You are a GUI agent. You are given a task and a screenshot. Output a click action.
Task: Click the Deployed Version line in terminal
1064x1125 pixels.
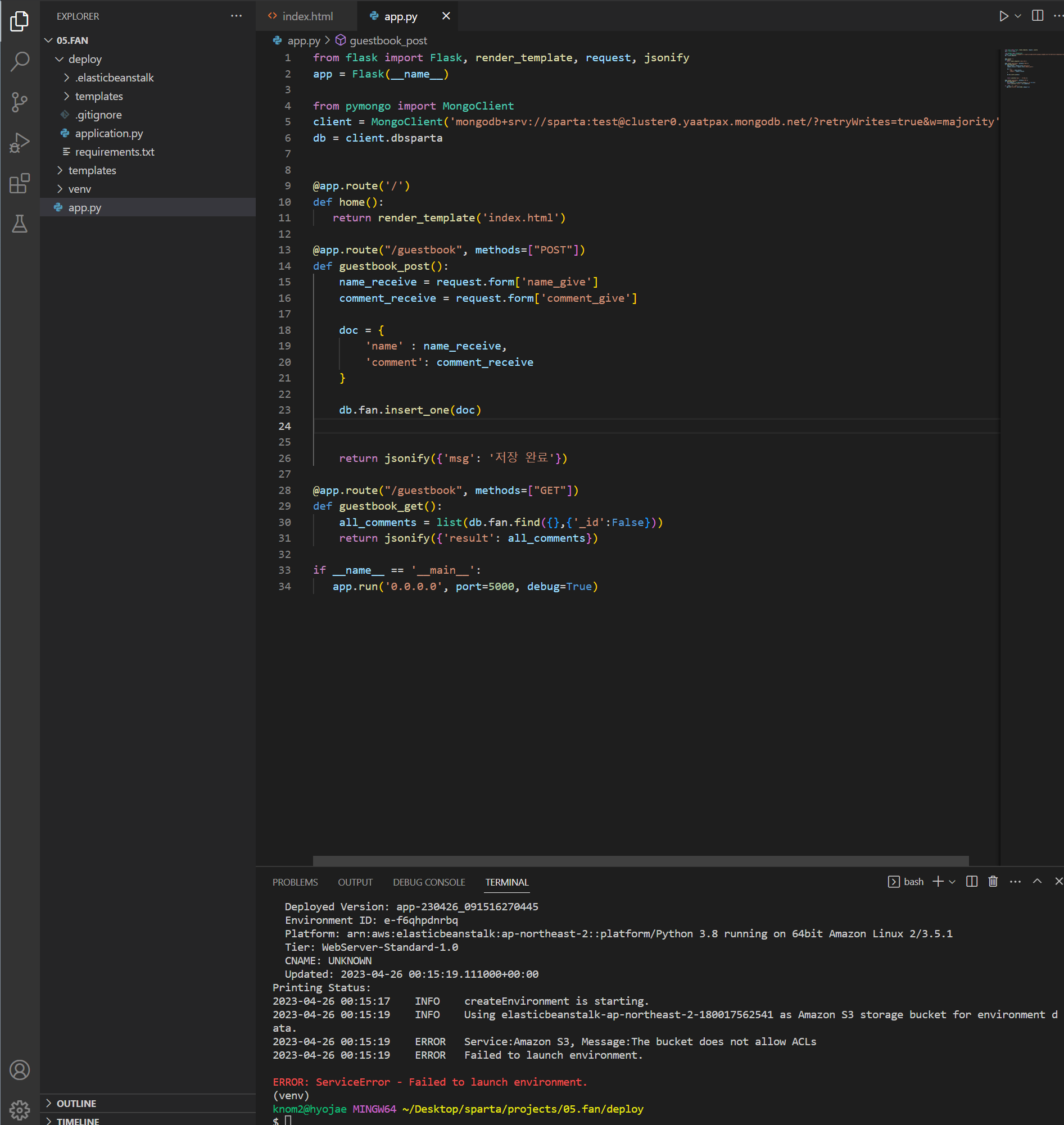(x=411, y=907)
